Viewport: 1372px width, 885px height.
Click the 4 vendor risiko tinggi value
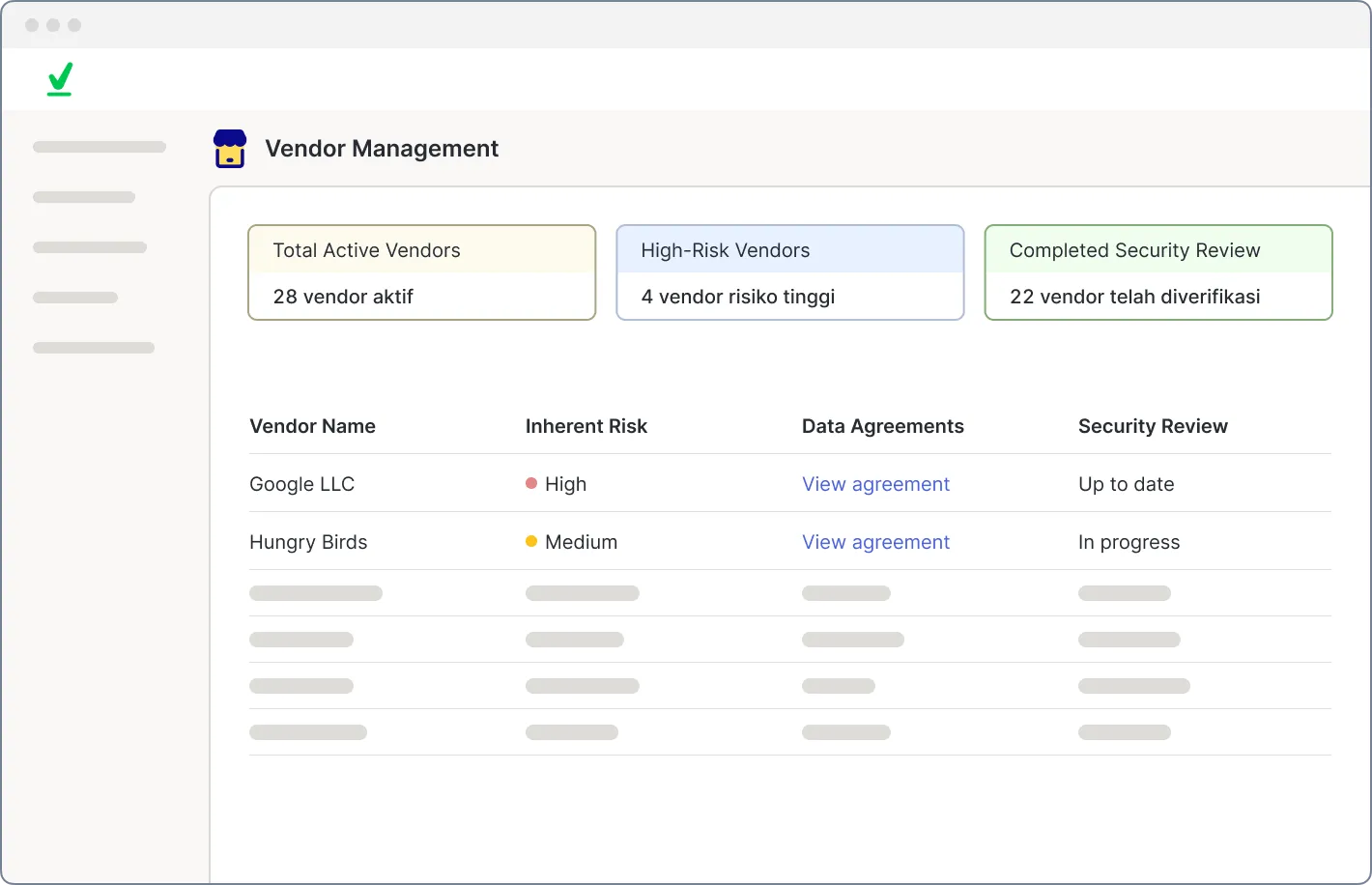pyautogui.click(x=738, y=297)
